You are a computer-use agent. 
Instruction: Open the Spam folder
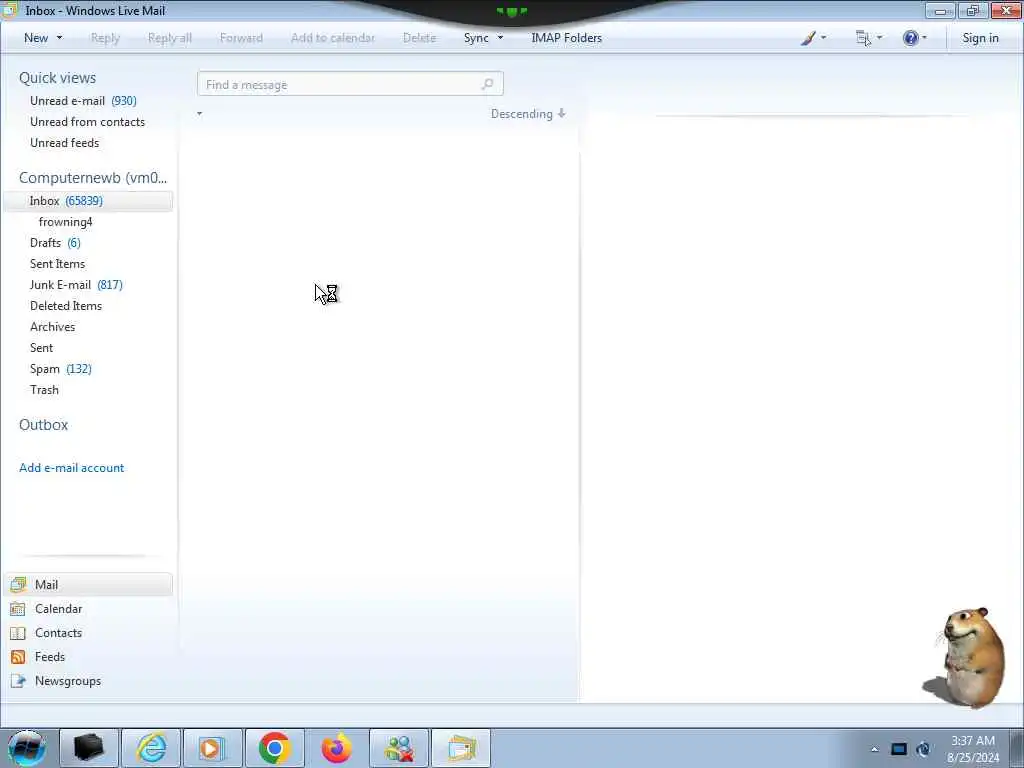[x=61, y=369]
